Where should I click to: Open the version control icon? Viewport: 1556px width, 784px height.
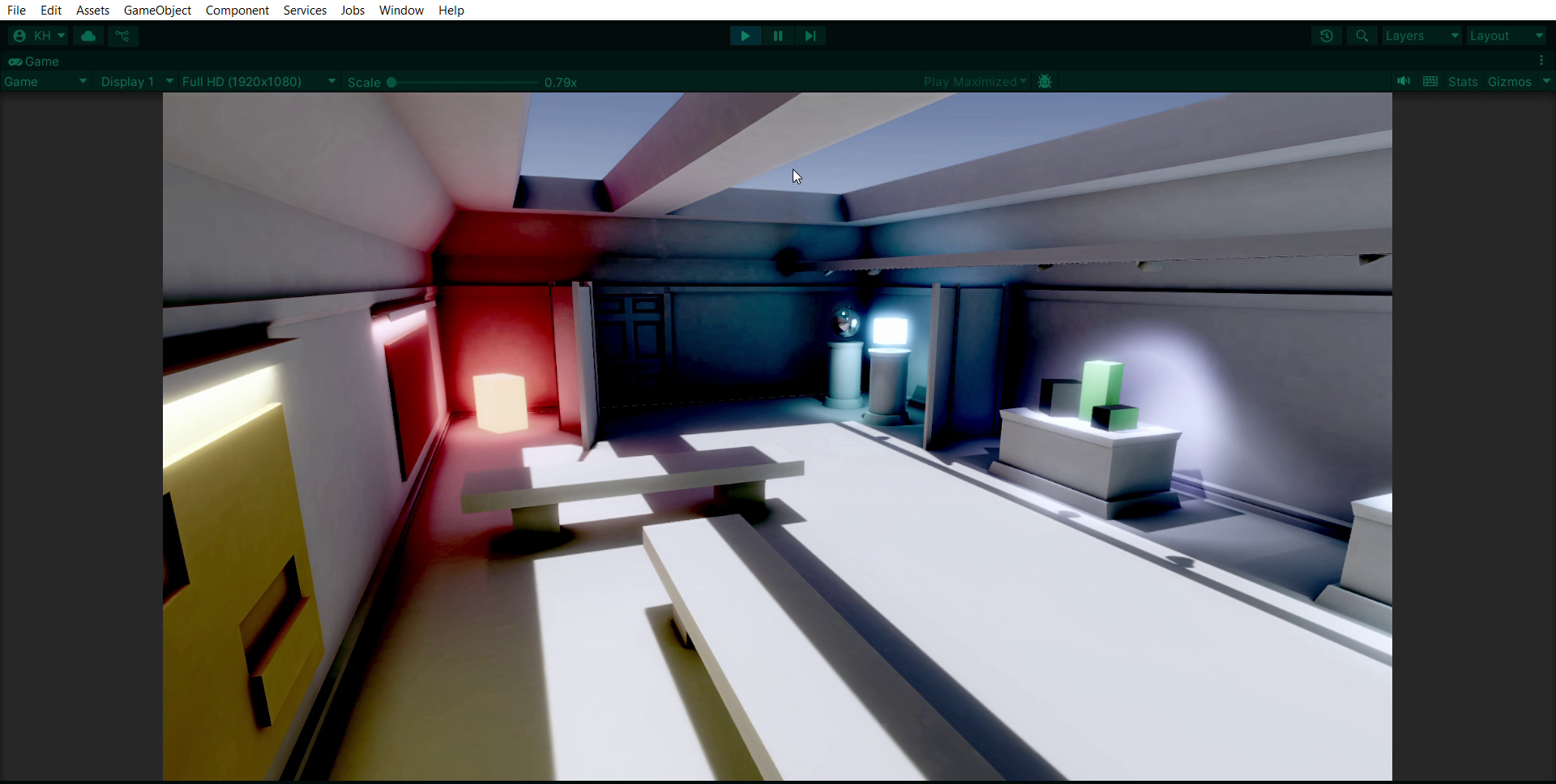tap(122, 36)
